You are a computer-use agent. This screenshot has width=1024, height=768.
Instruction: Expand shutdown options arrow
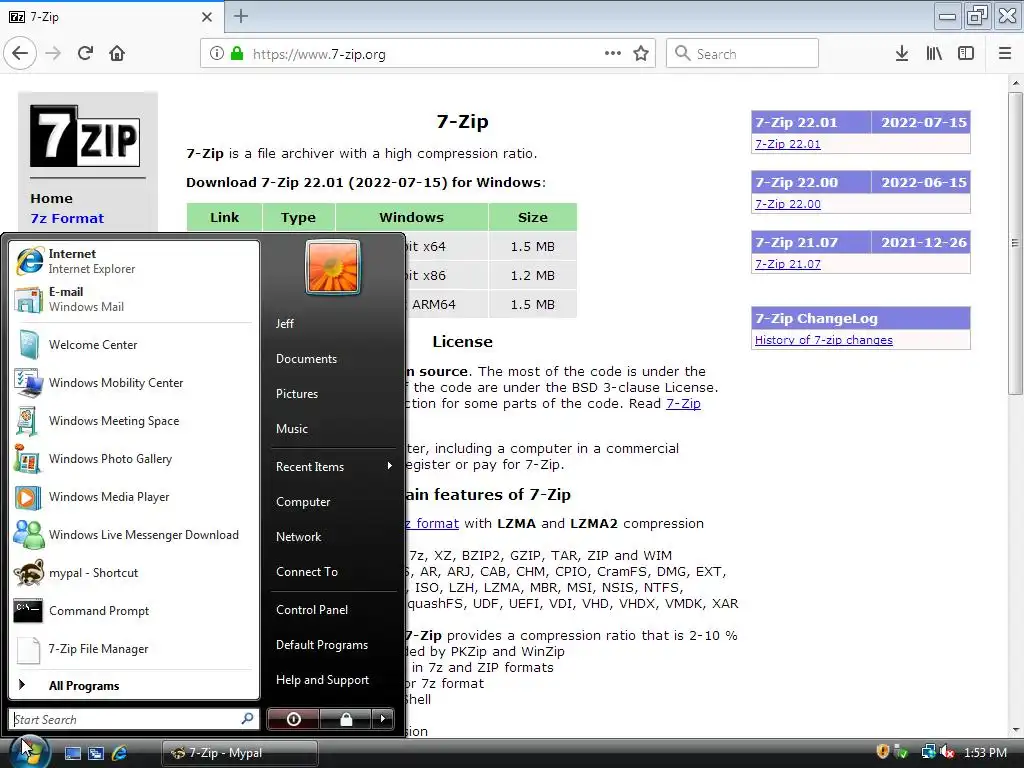[x=383, y=719]
